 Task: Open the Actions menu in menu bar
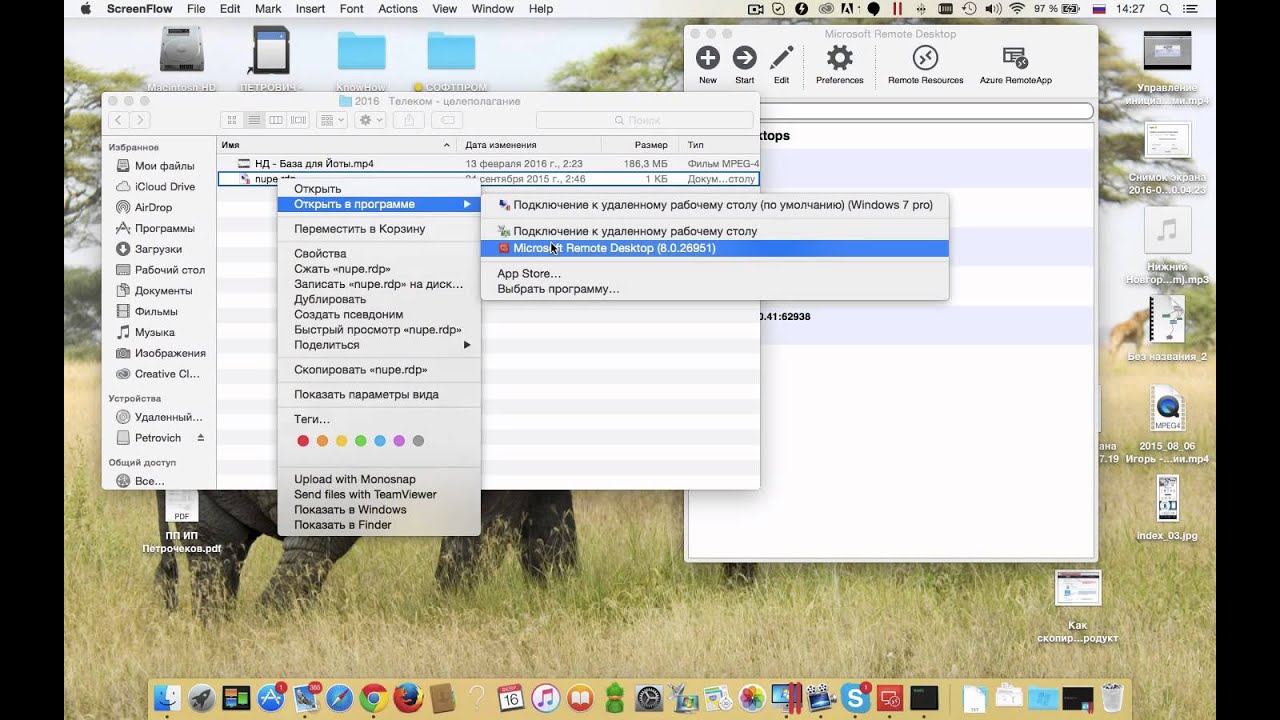click(x=398, y=9)
